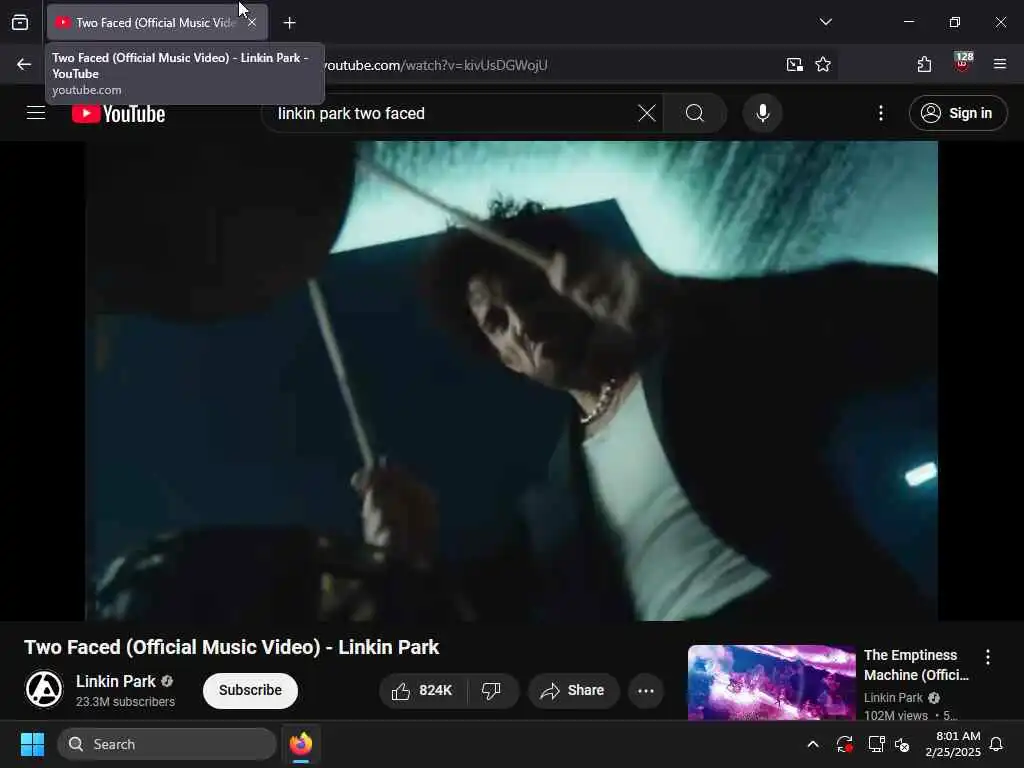Screen dimensions: 1024x768
Task: Bookmark this page with the star
Action: coord(823,65)
